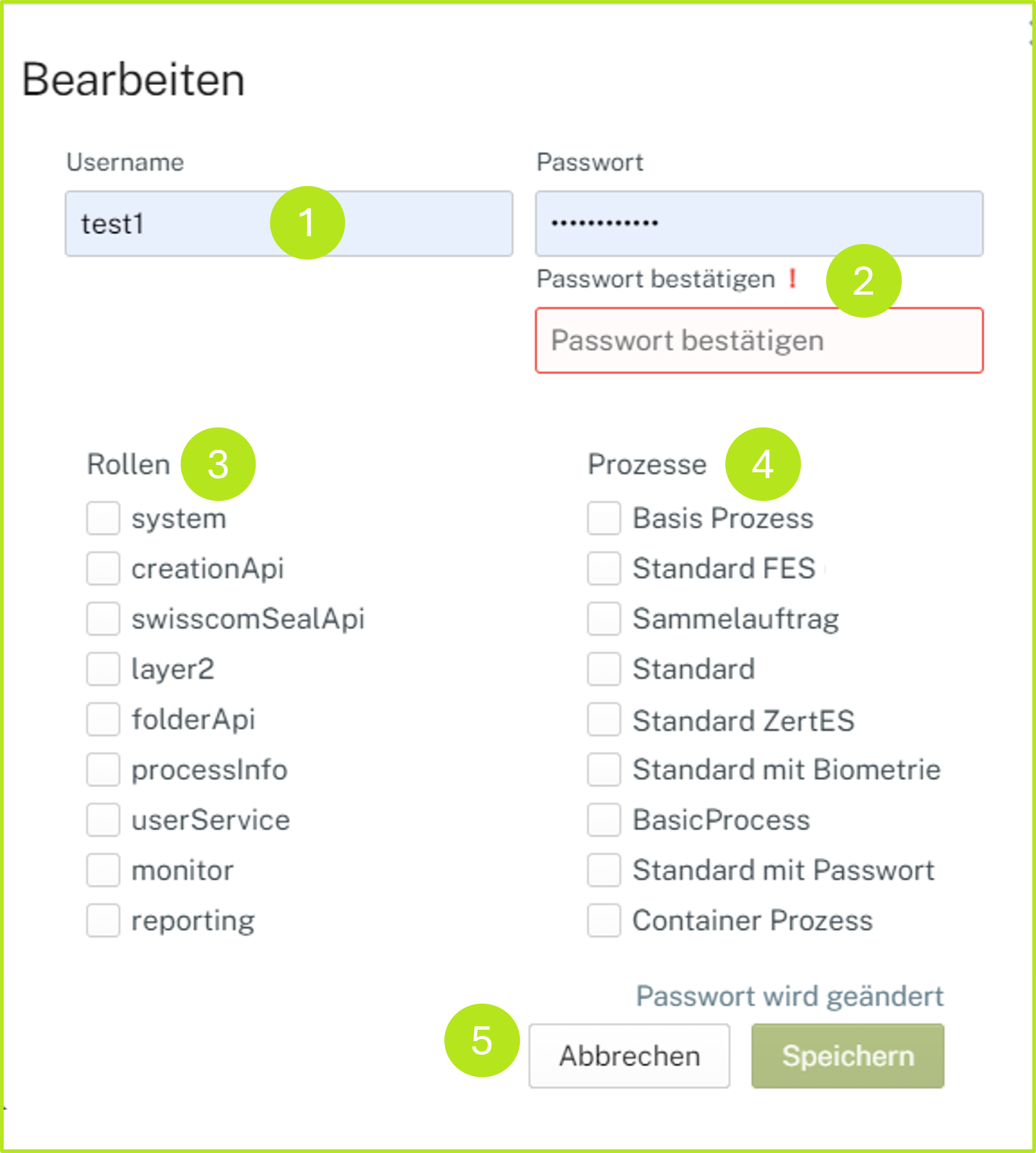Tick the creationApi role checkbox
The image size is (1036, 1153).
(103, 568)
